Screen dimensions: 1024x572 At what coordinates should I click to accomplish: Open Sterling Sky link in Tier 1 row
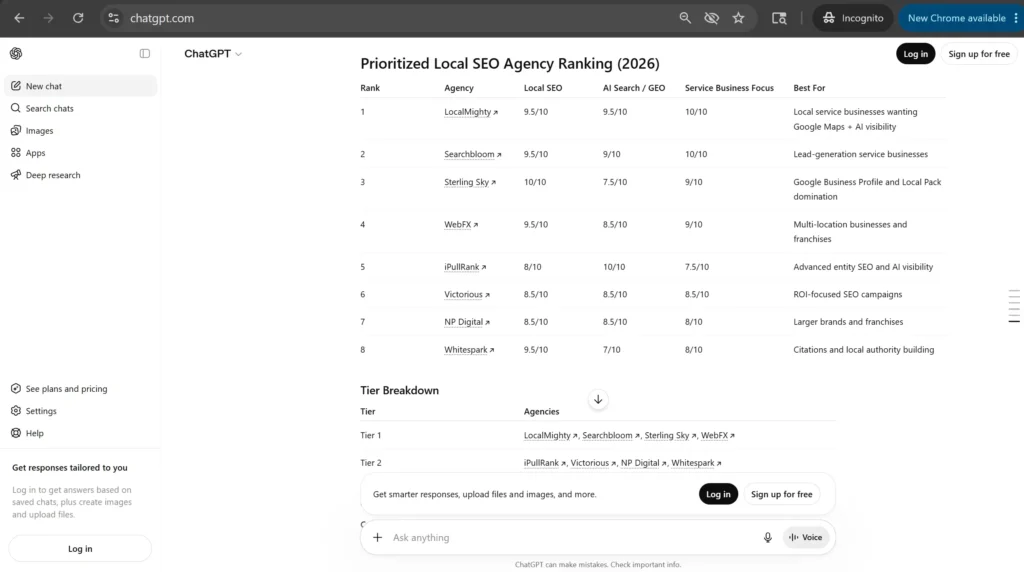[x=670, y=436]
